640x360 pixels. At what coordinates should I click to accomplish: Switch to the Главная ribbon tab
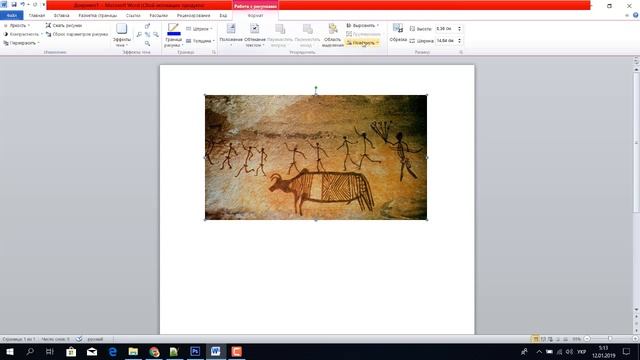(x=37, y=16)
